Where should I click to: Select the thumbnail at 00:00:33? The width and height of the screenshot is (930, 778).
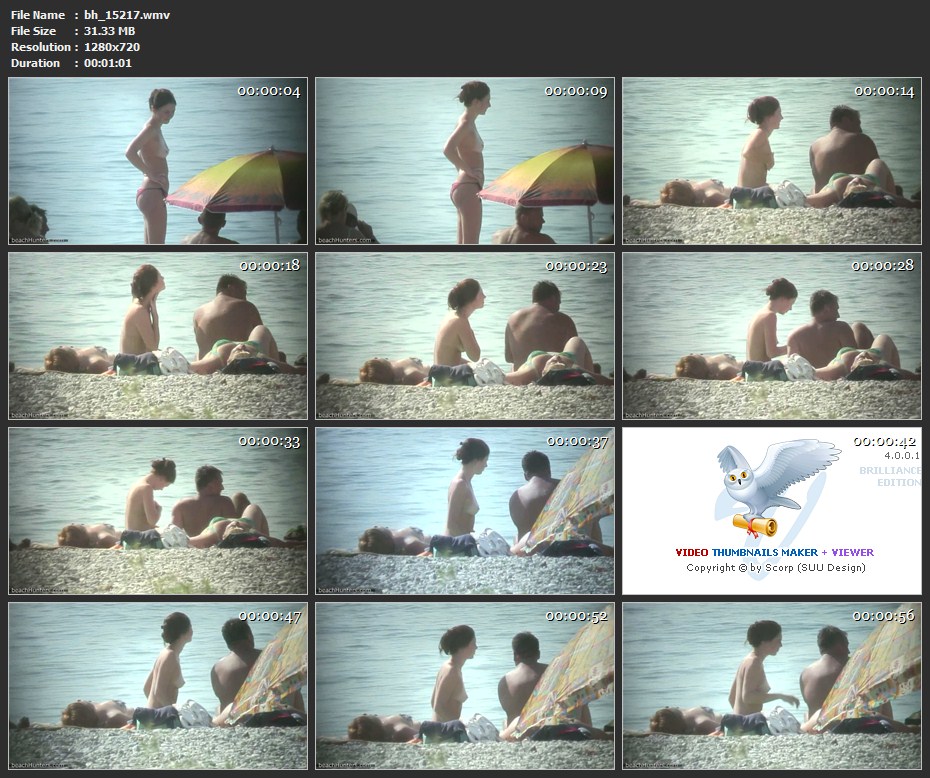157,511
